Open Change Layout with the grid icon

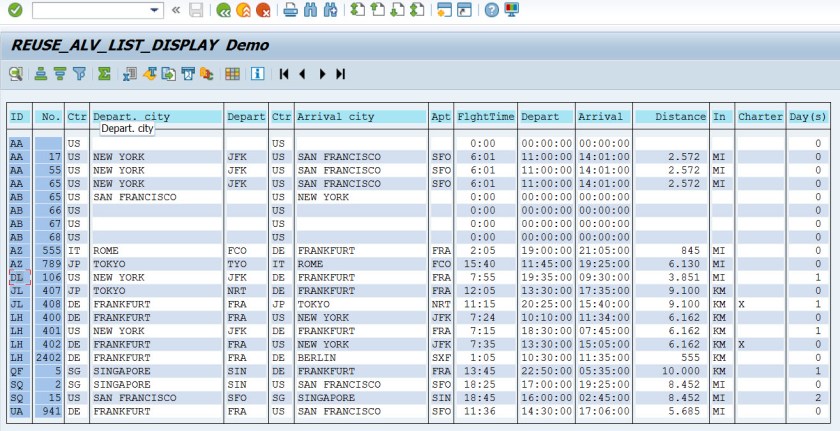(x=232, y=73)
